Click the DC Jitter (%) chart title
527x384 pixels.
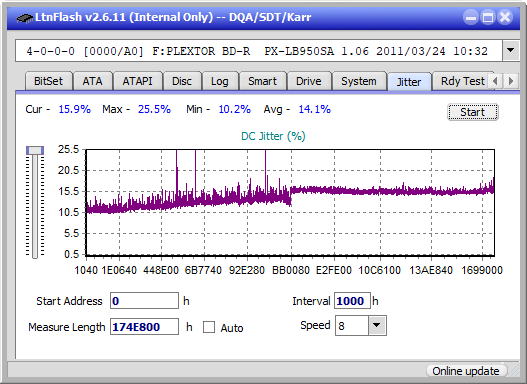(x=273, y=136)
